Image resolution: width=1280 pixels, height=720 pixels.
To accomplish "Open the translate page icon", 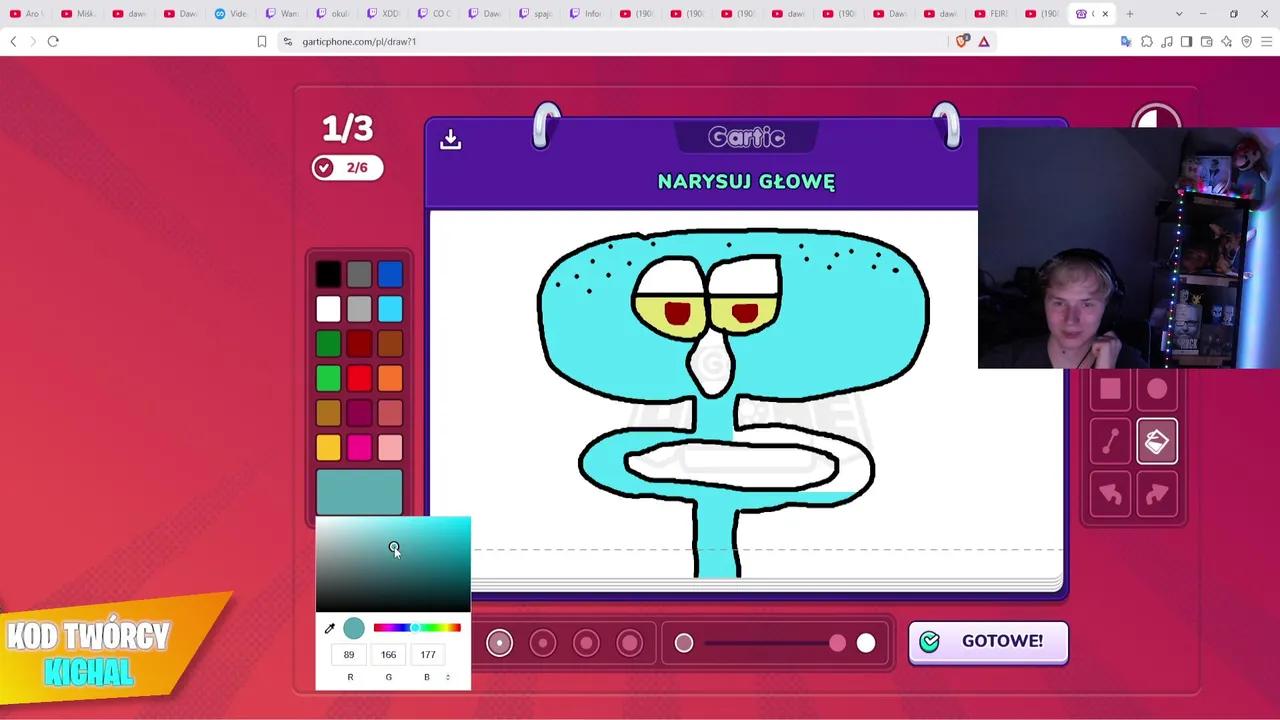I will [x=1126, y=41].
